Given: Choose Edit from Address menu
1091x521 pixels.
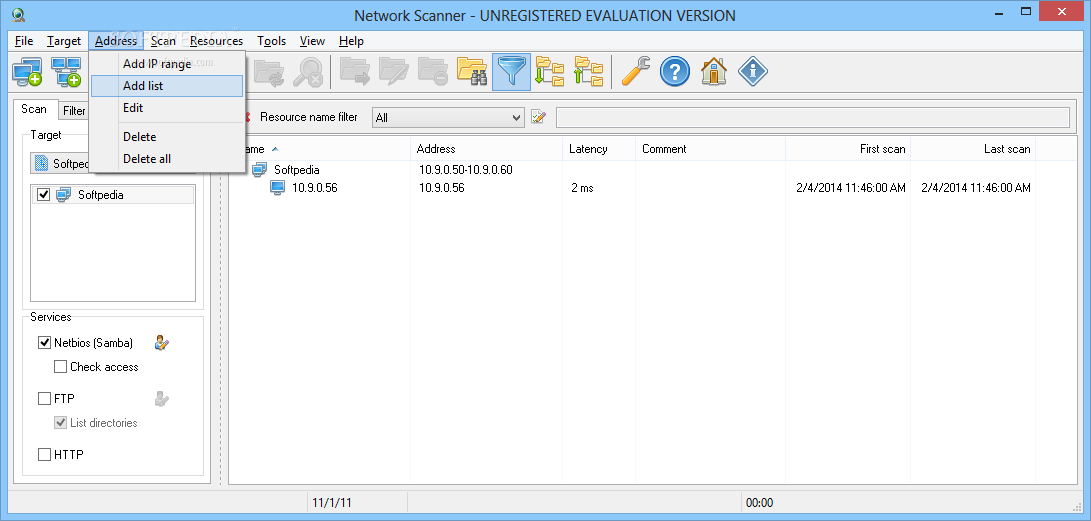Looking at the screenshot, I should pos(167,108).
